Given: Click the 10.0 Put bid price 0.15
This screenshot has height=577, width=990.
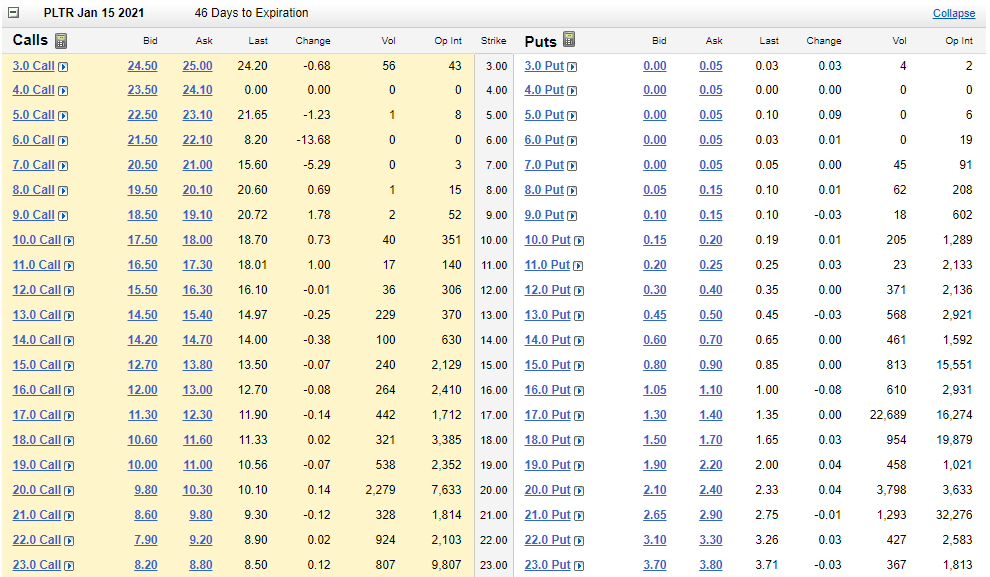Looking at the screenshot, I should pyautogui.click(x=655, y=240).
